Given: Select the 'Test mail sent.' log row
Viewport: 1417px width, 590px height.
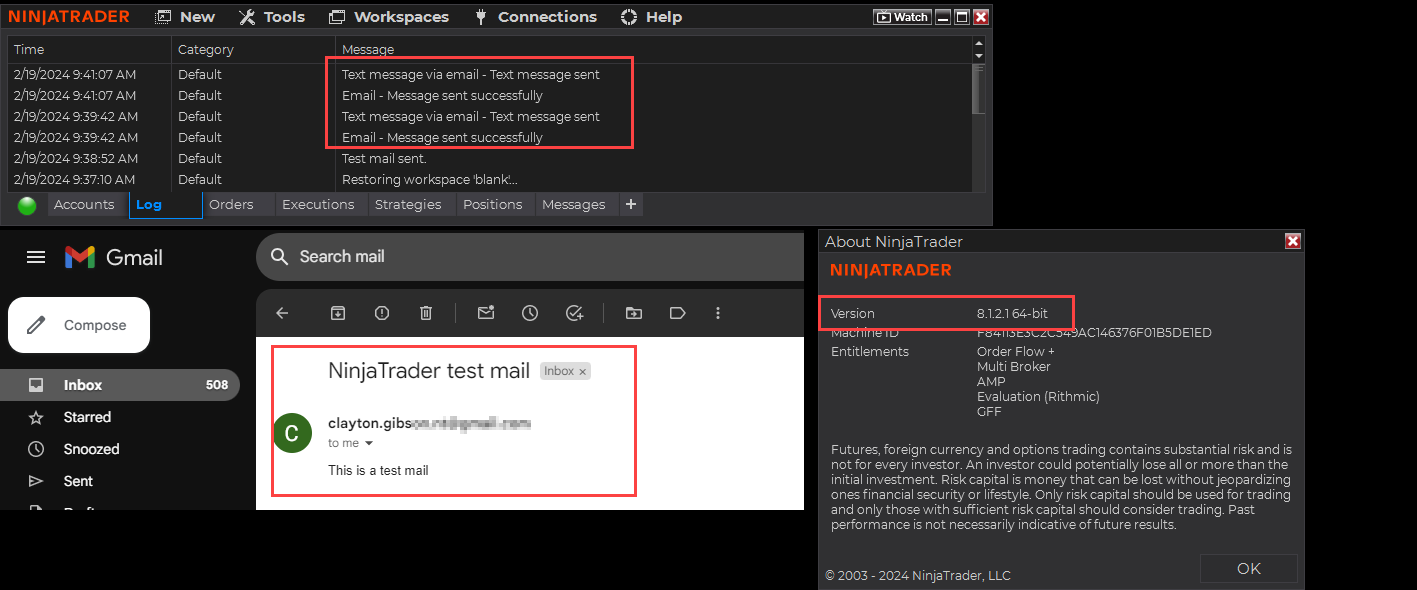Looking at the screenshot, I should tap(490, 158).
